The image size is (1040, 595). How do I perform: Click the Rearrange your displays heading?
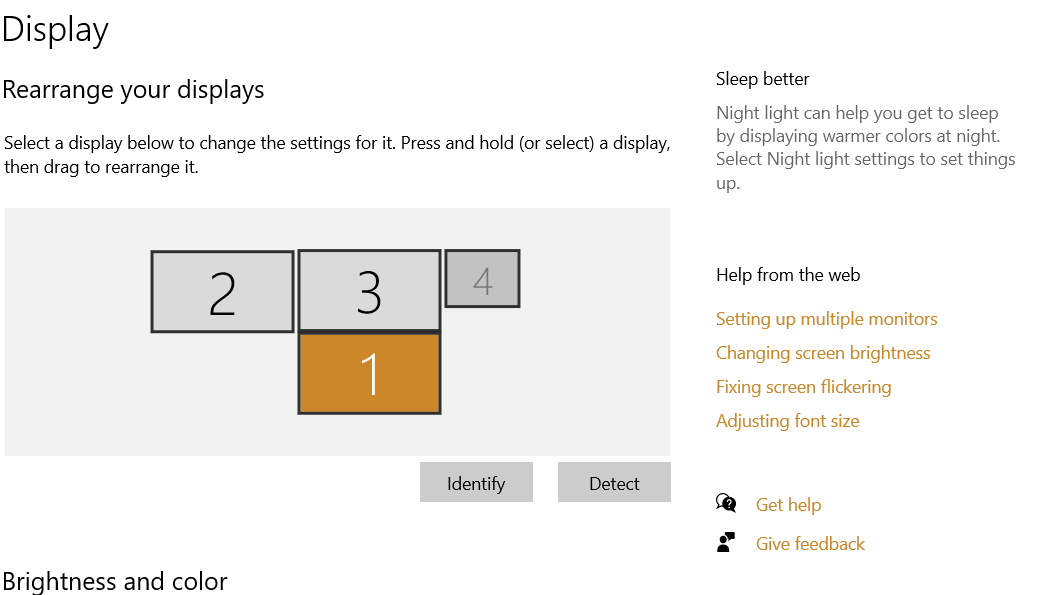pyautogui.click(x=133, y=90)
